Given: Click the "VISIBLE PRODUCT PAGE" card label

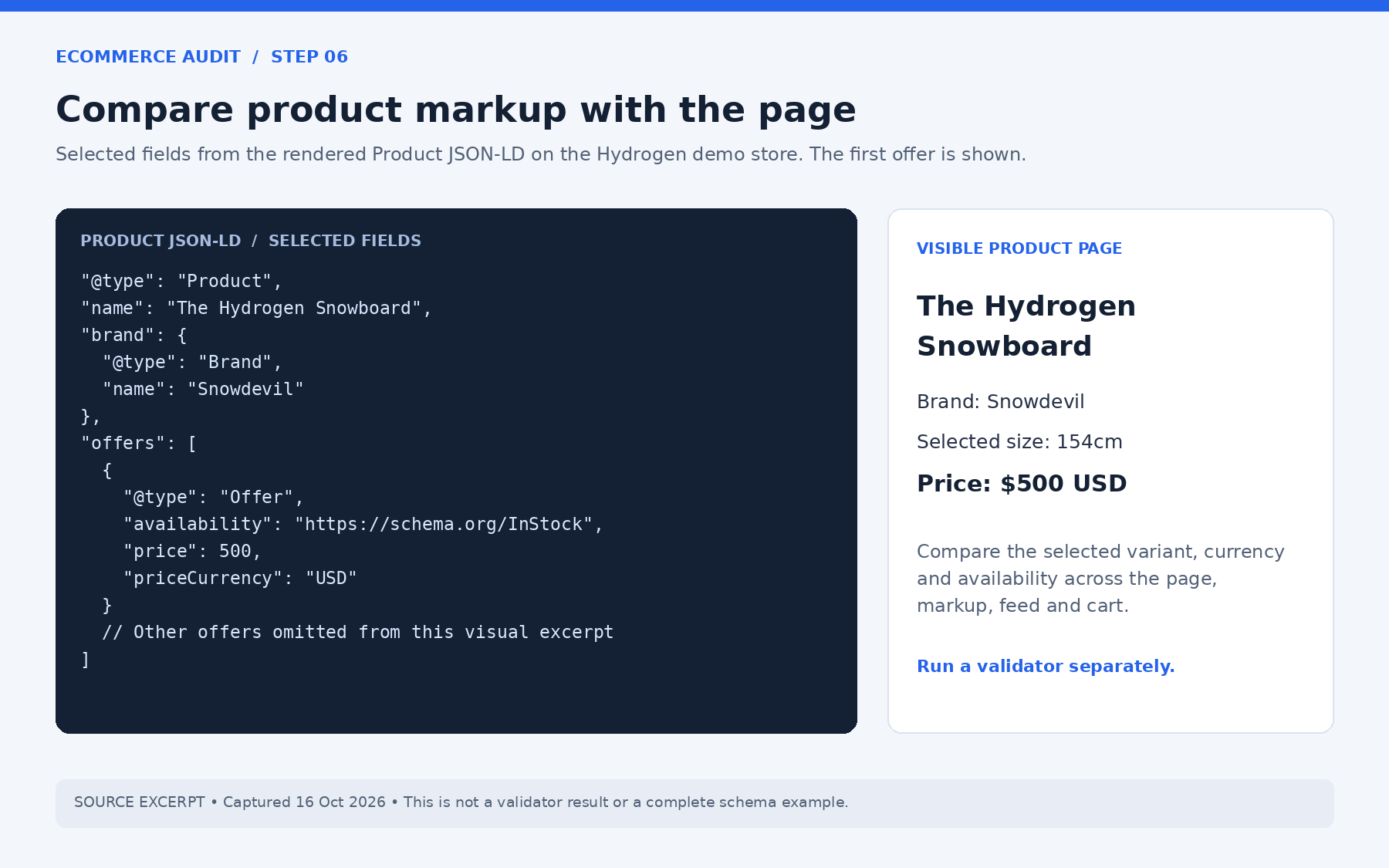Looking at the screenshot, I should tap(1019, 248).
